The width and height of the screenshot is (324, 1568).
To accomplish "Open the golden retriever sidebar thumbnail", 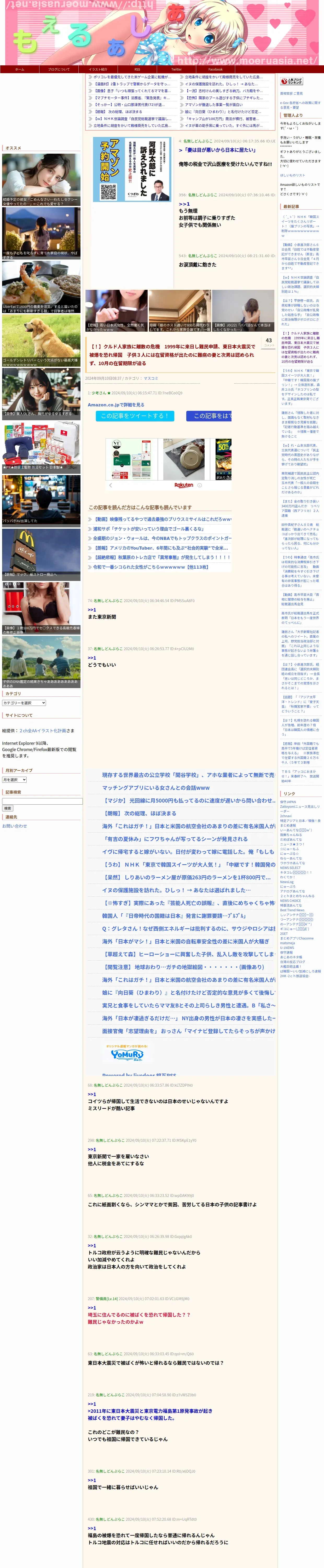I will pyautogui.click(x=41, y=341).
